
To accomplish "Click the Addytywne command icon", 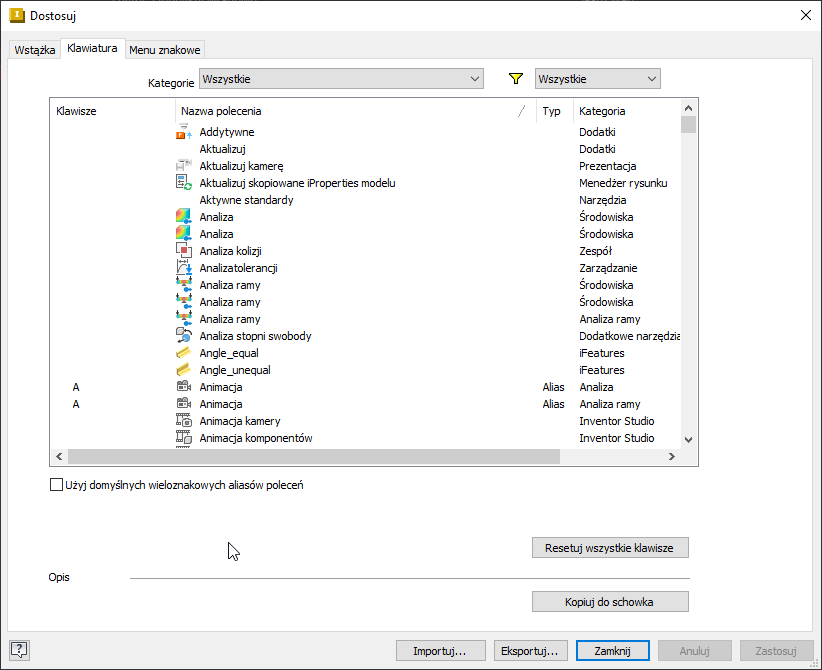I will coord(183,132).
